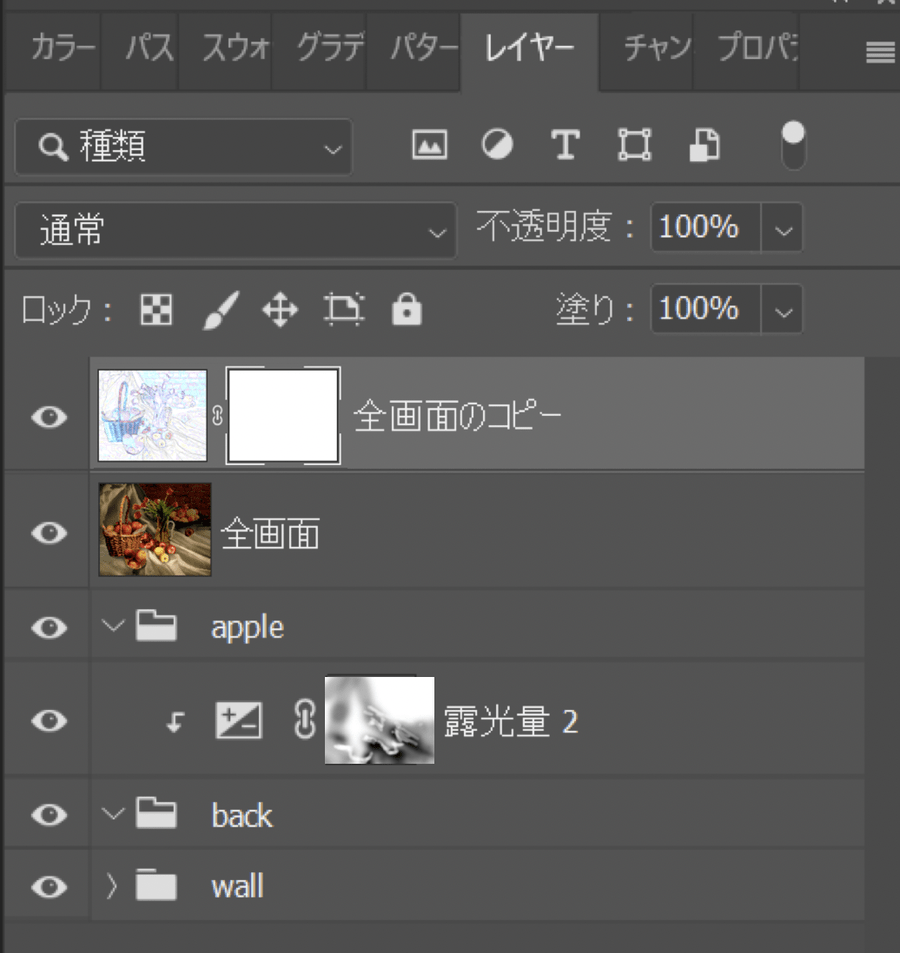Lock all padlock icon
Image resolution: width=900 pixels, height=953 pixels.
(407, 309)
